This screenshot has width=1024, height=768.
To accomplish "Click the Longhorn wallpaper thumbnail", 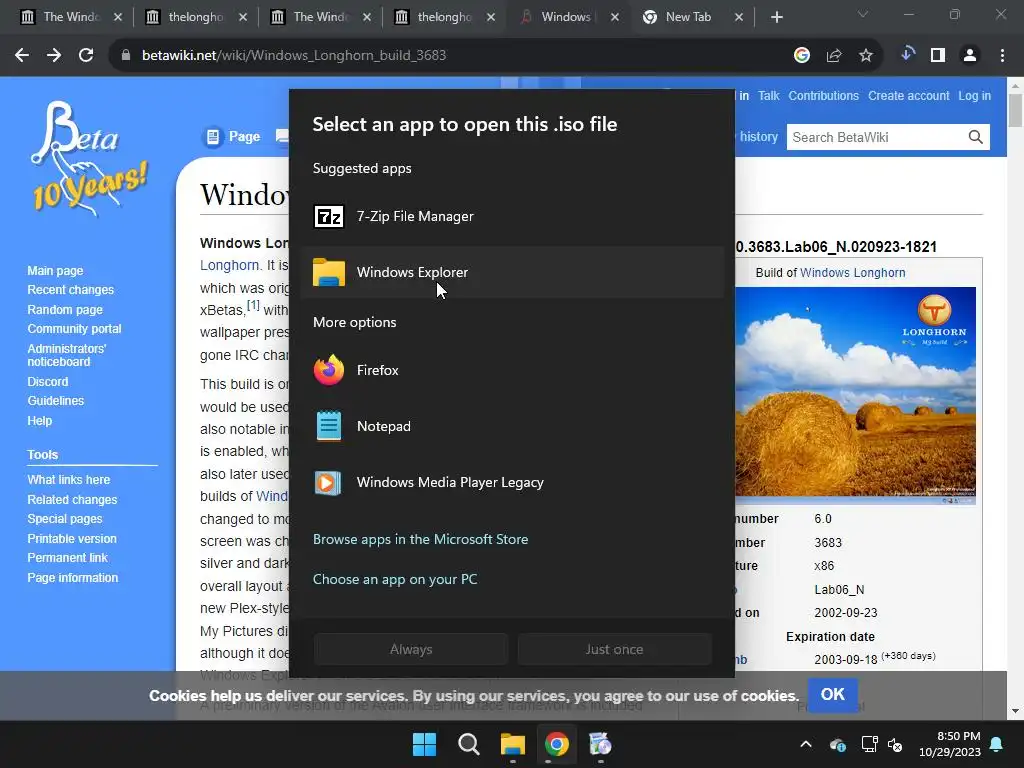I will [x=856, y=396].
